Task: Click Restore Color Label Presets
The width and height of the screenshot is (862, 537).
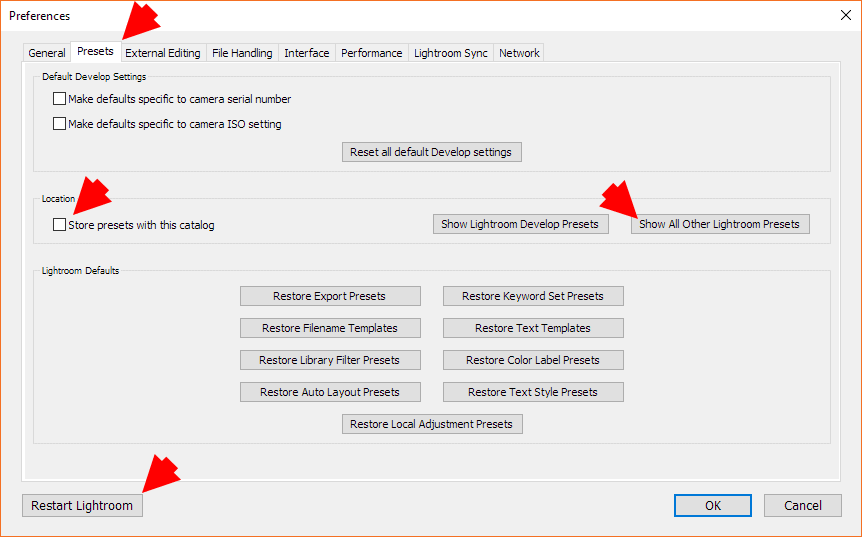Action: (x=533, y=360)
